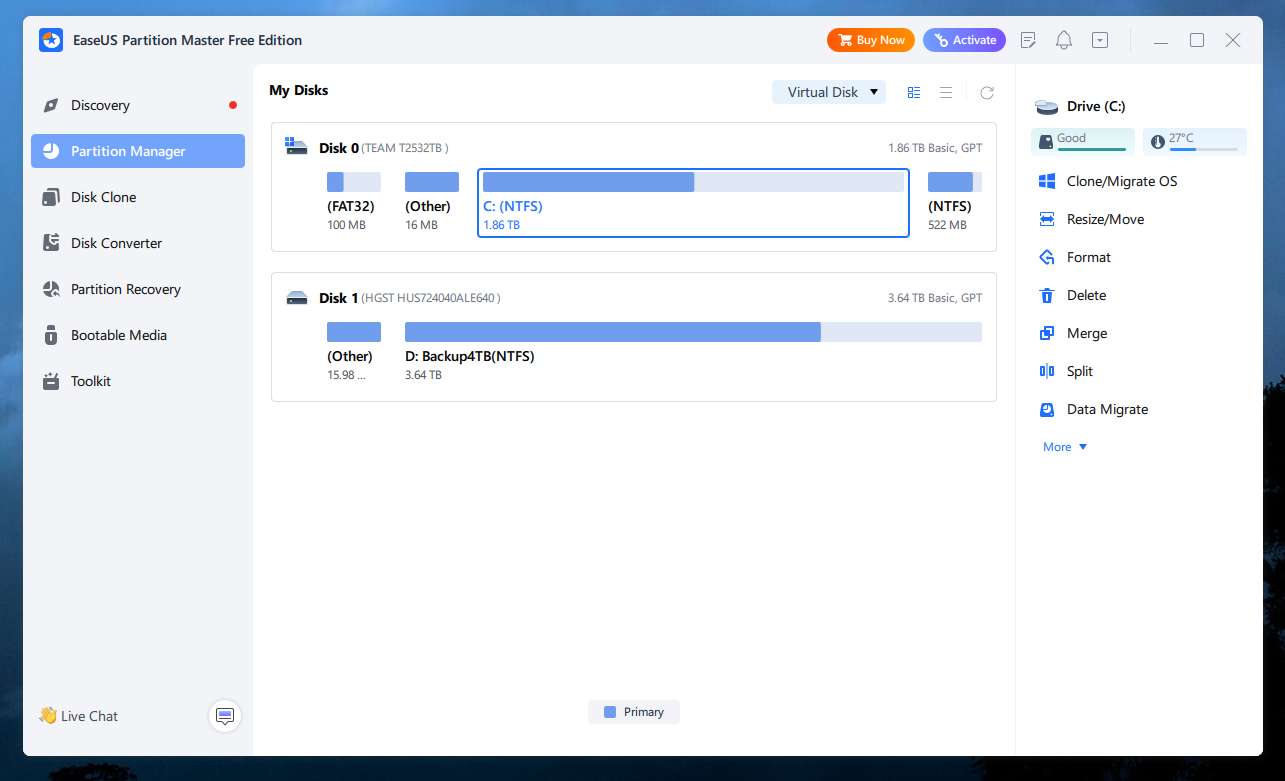This screenshot has width=1285, height=781.
Task: Open the Disk Converter section
Action: tap(138, 243)
